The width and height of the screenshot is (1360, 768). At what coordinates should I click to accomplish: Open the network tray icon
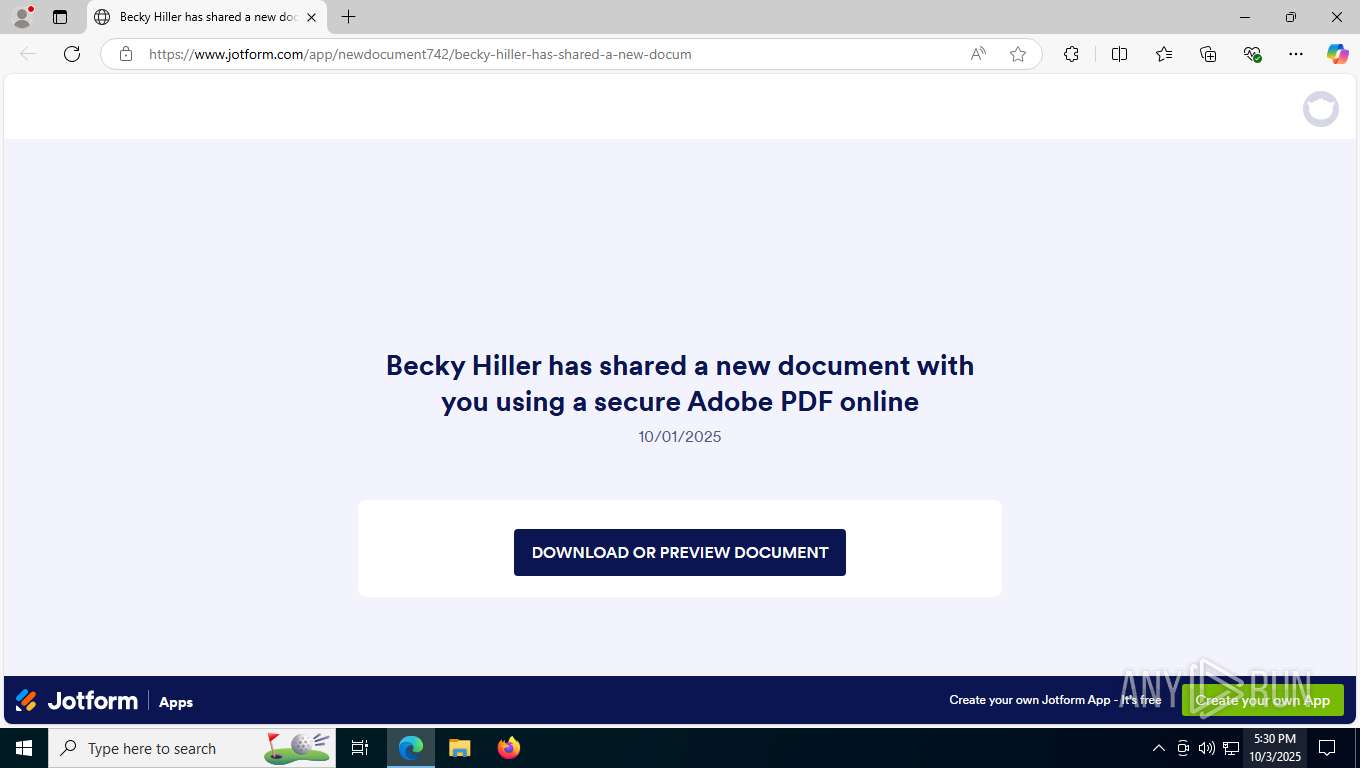click(1231, 748)
